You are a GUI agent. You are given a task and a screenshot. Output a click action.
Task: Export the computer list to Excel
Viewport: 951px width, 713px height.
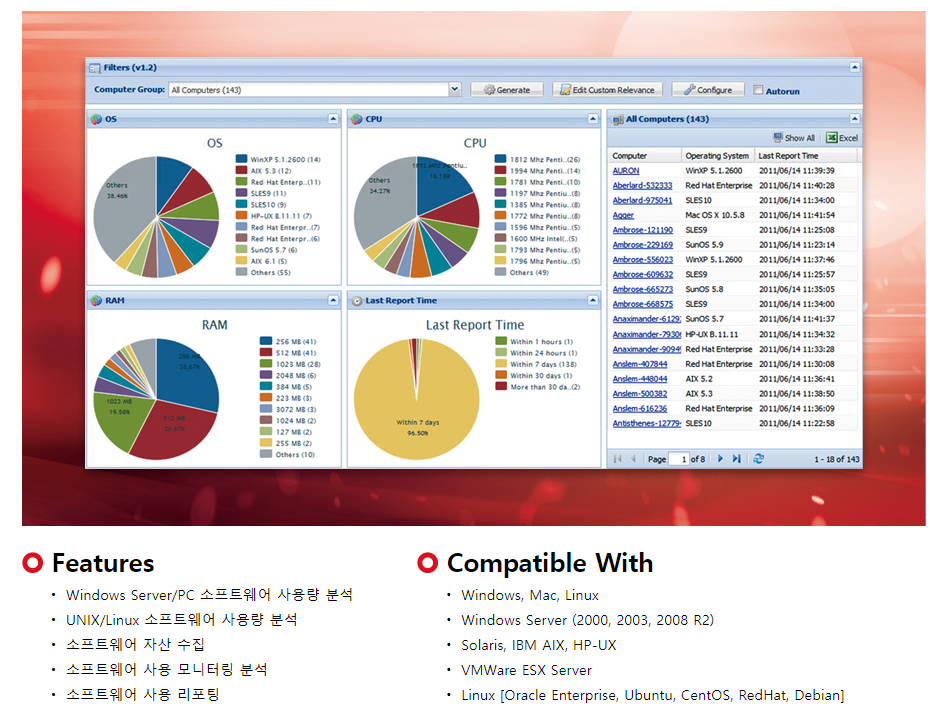pos(841,138)
